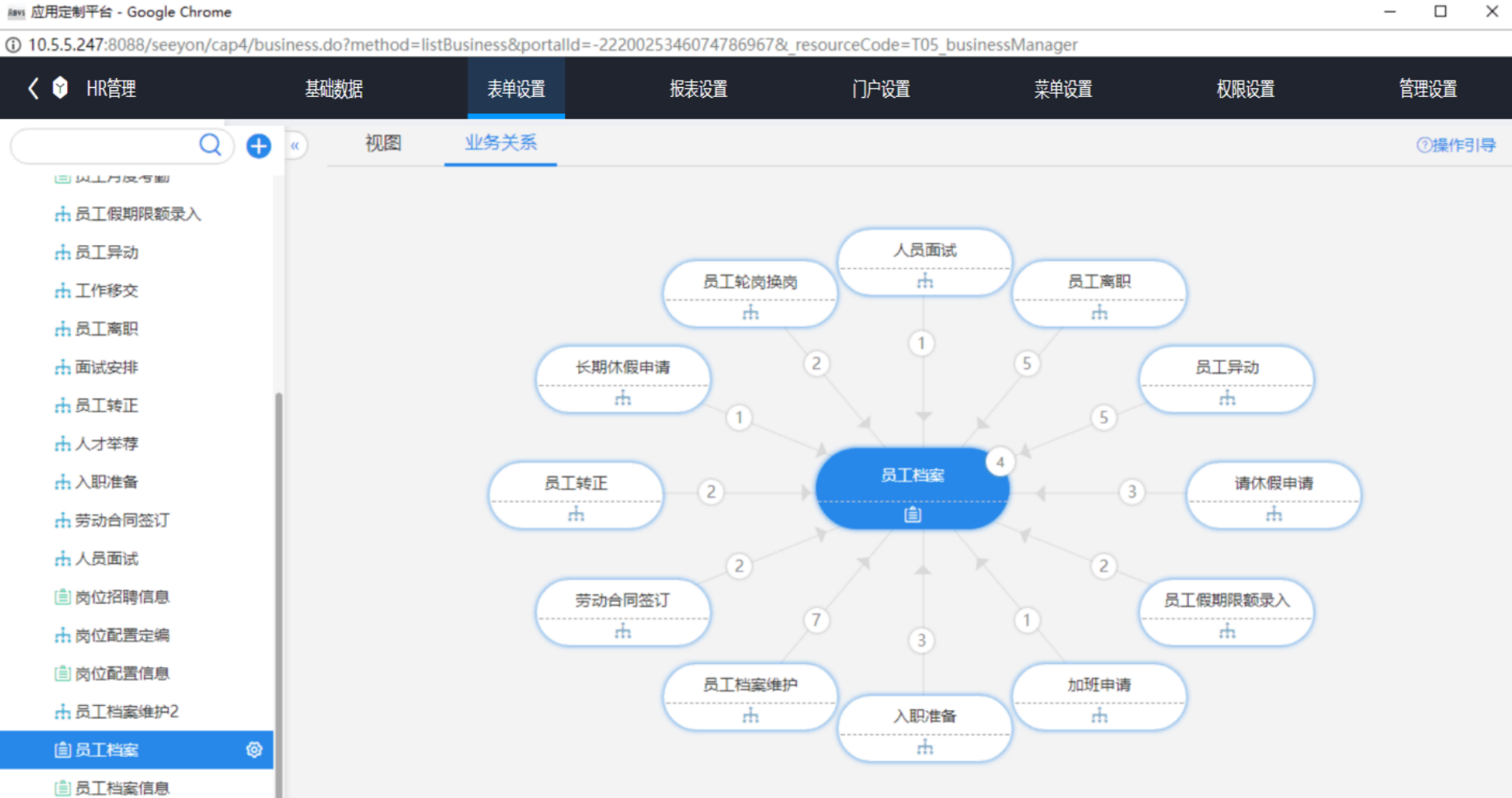Click the 人员面试 diagram node title
The height and width of the screenshot is (798, 1512).
(925, 250)
